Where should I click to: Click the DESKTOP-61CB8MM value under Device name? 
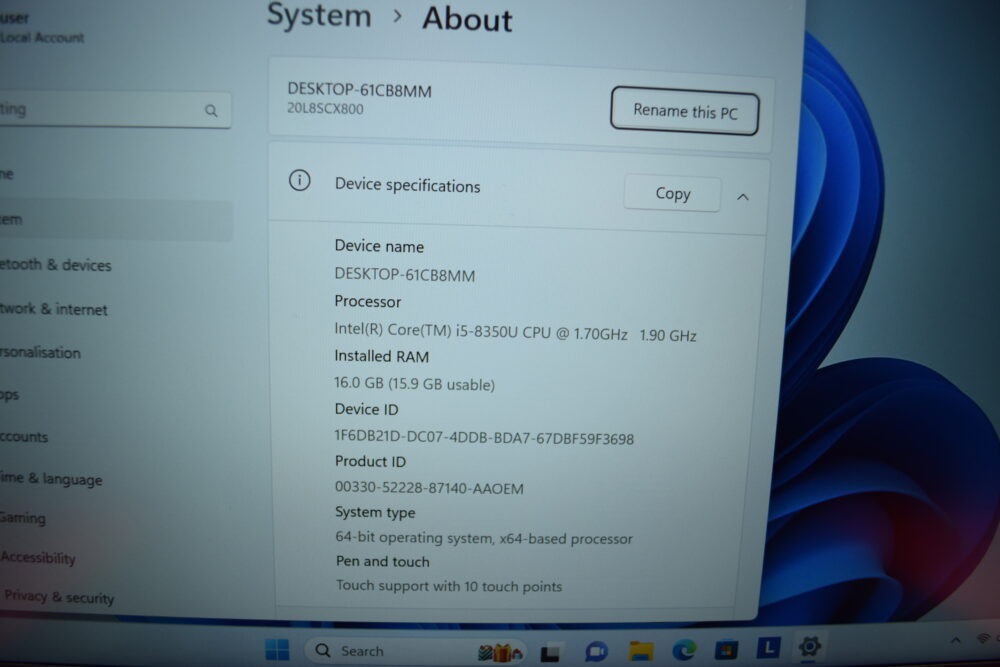404,275
